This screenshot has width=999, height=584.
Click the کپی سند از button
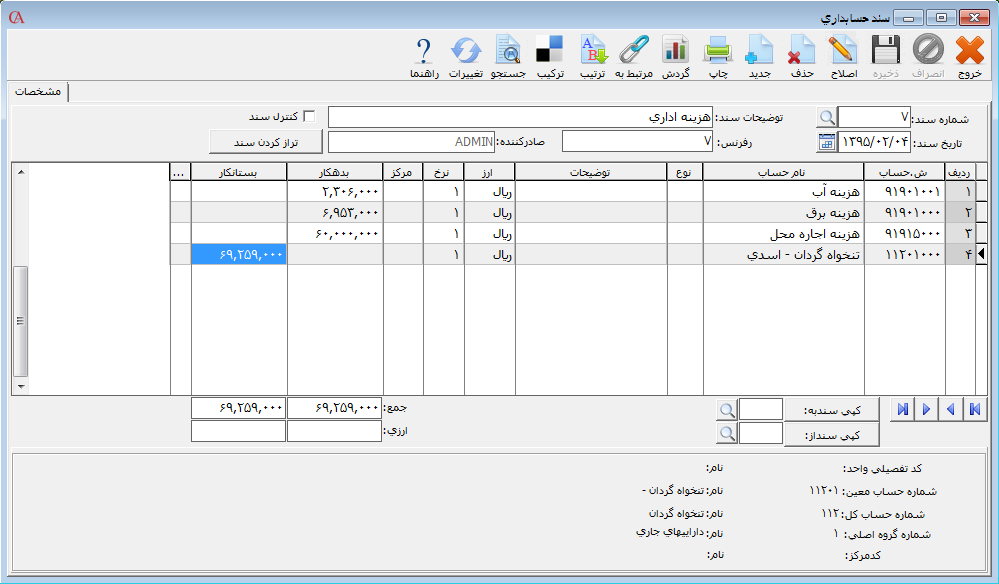[832, 434]
